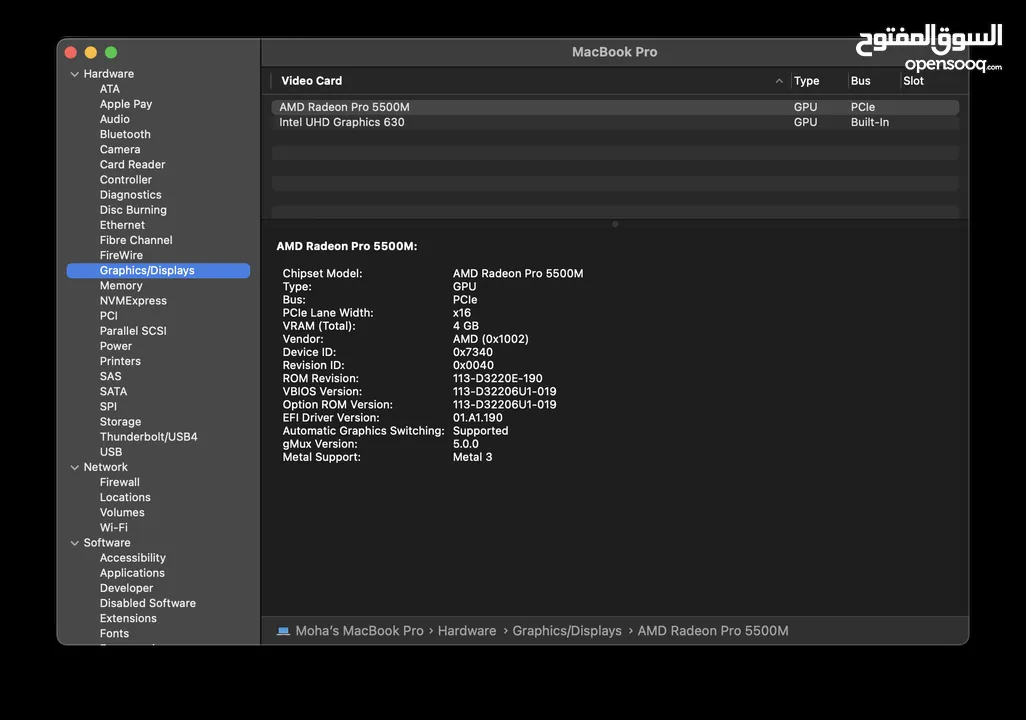Open Accessibility under Software
The height and width of the screenshot is (720, 1026).
point(133,558)
